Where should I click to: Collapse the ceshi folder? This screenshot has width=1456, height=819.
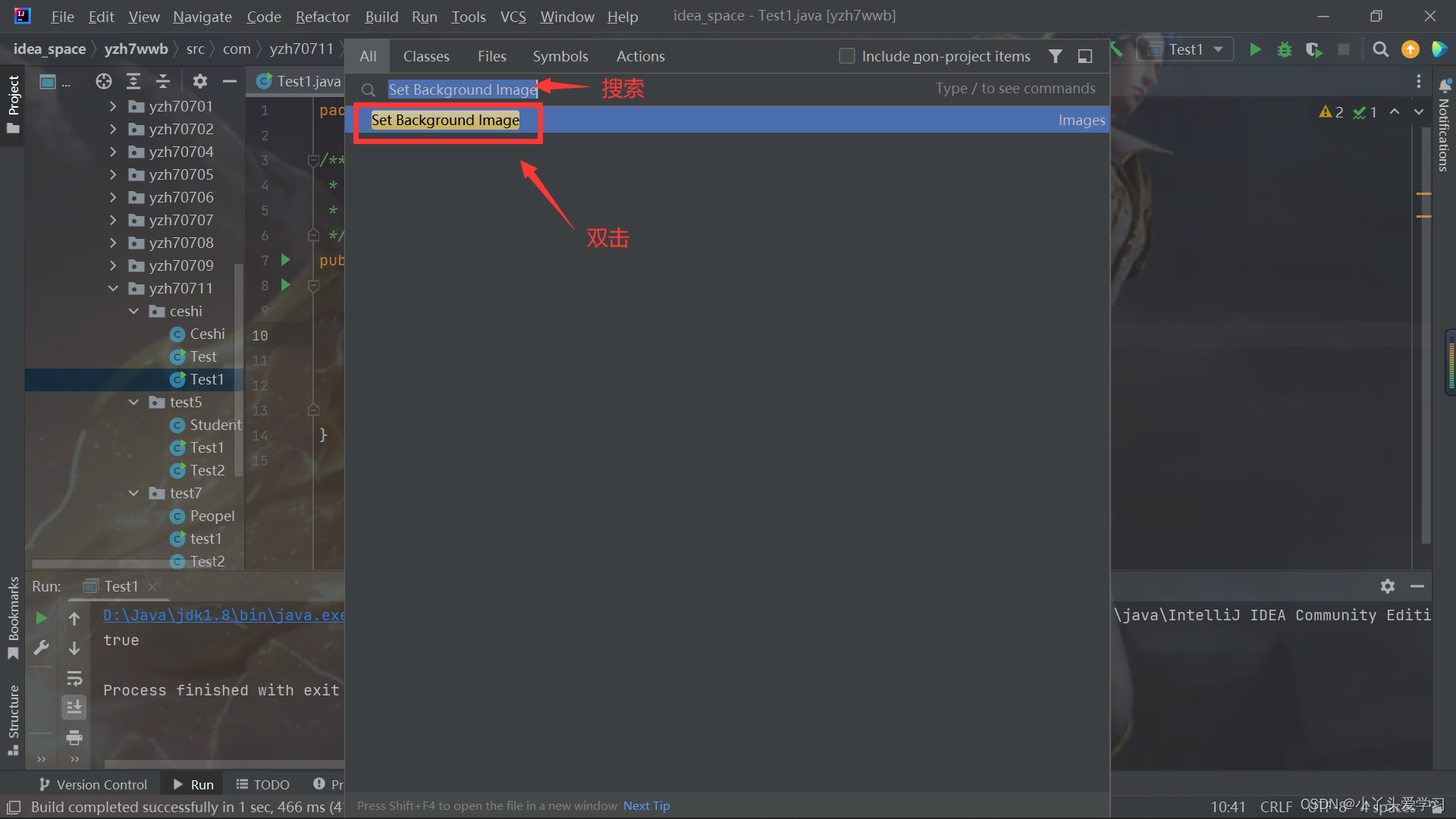(x=133, y=311)
